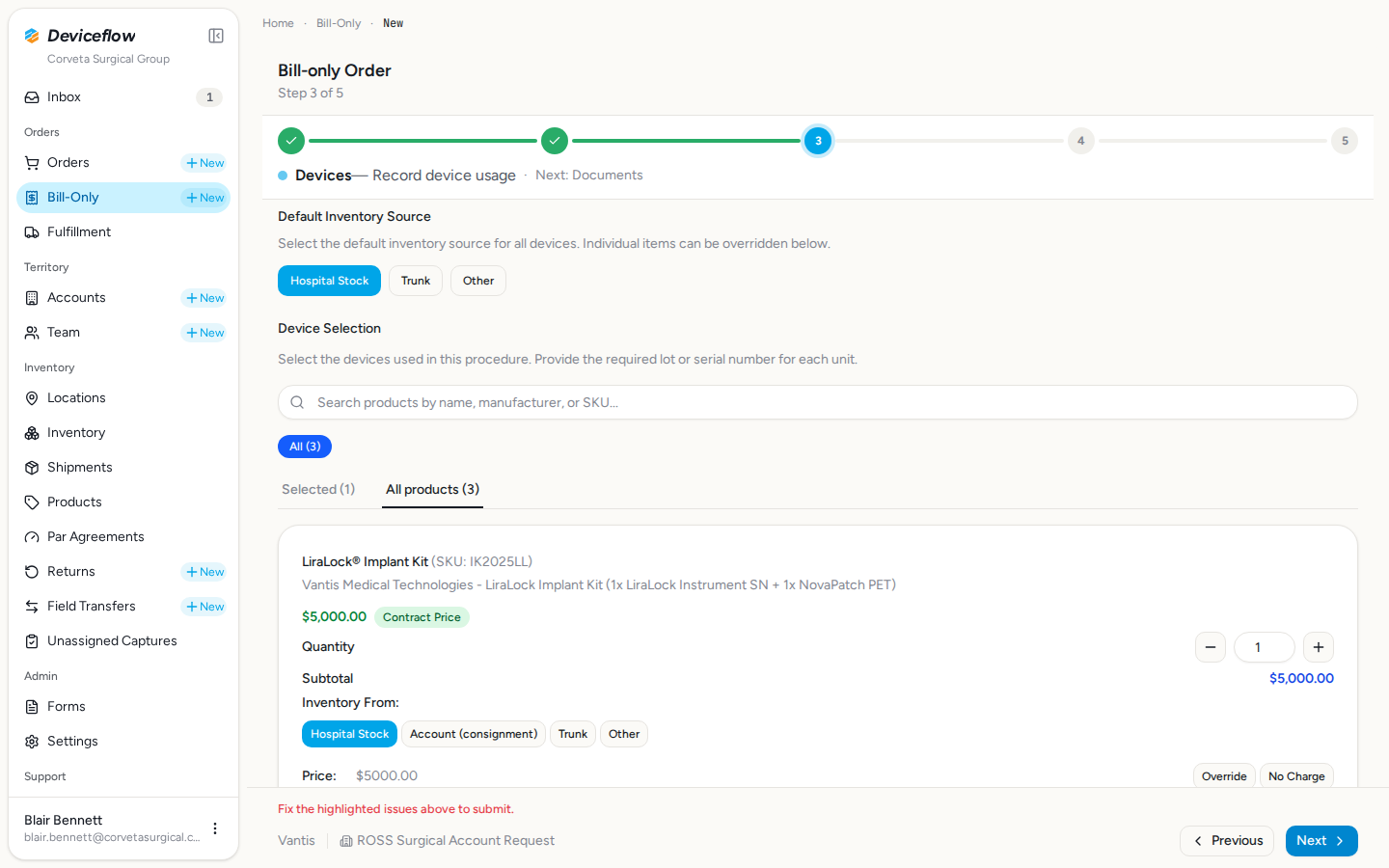Viewport: 1389px width, 868px height.
Task: Click the ROSS Surgical account building icon
Action: click(346, 841)
